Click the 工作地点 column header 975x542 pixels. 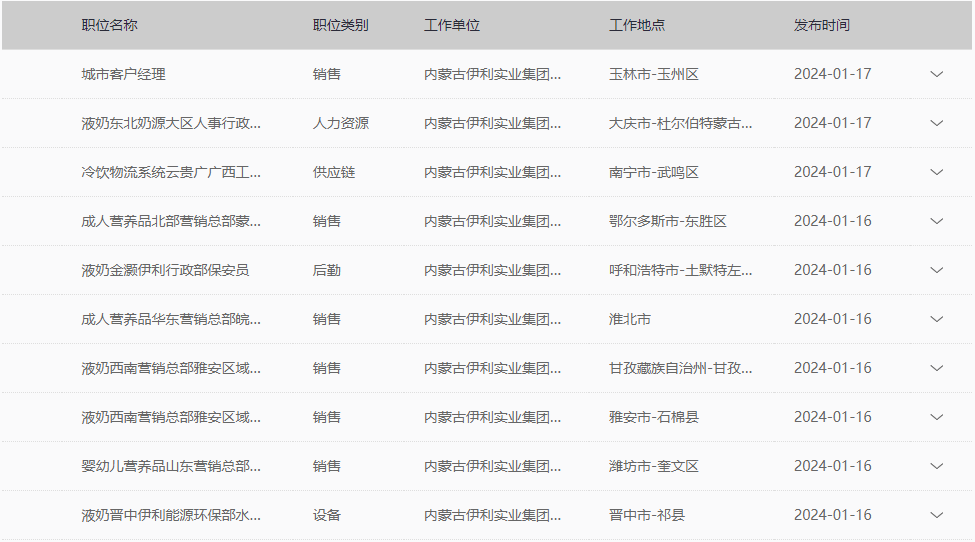[637, 25]
